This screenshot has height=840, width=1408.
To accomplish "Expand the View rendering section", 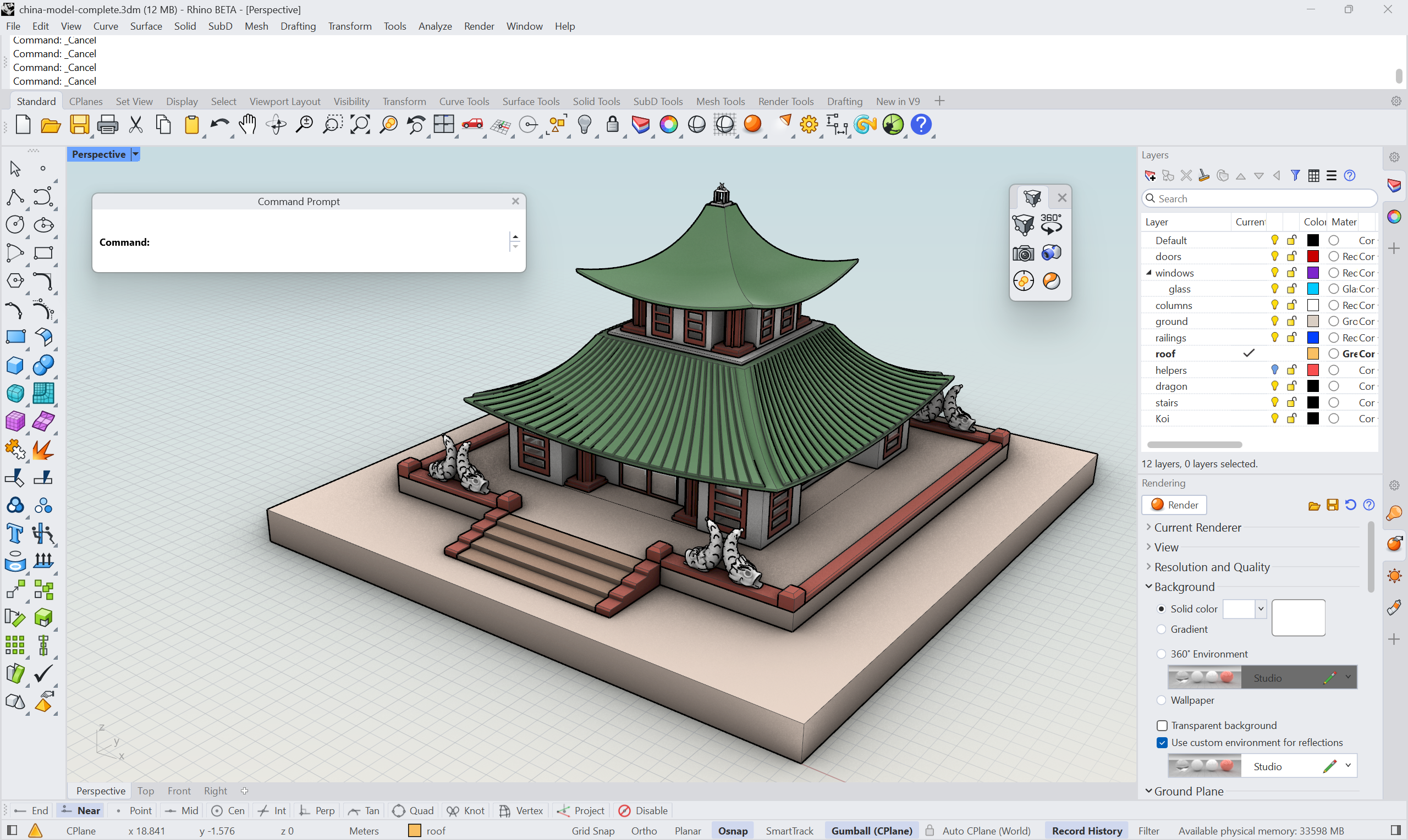I will pos(1148,548).
